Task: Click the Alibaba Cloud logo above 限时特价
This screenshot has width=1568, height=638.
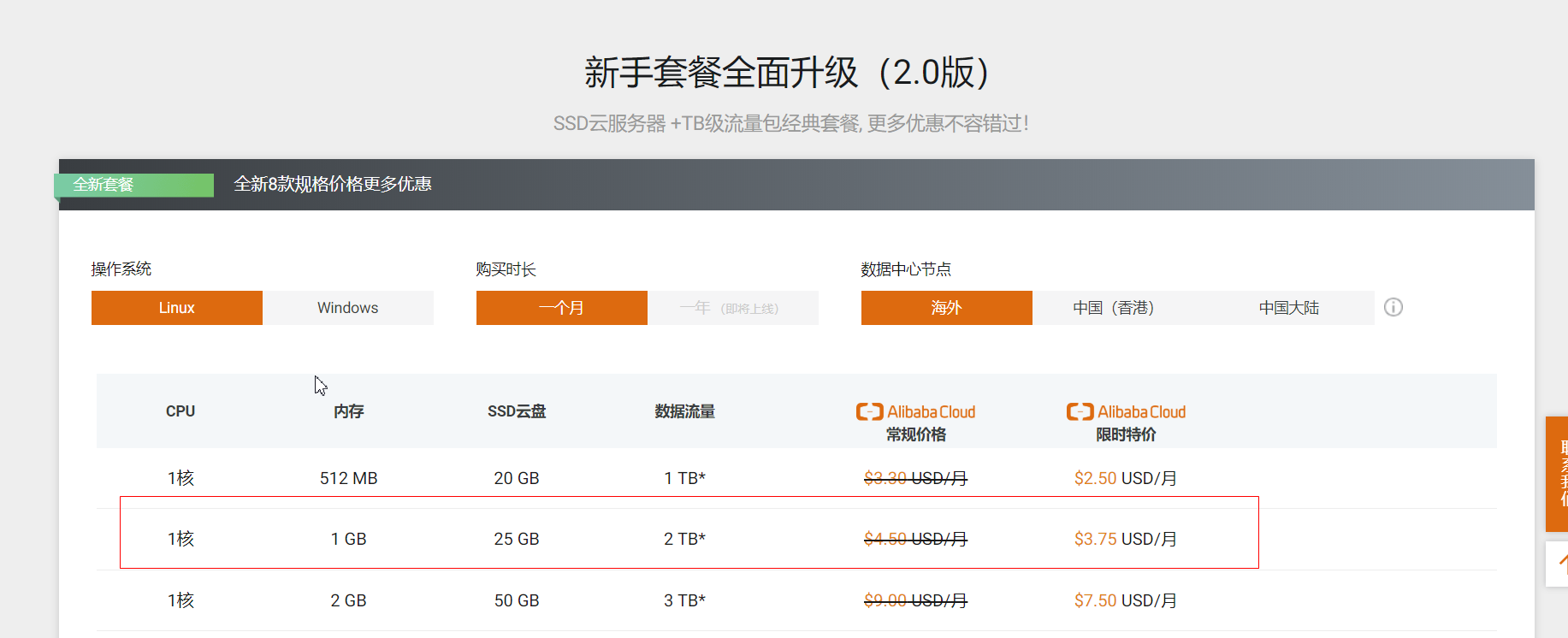Action: pos(1127,412)
